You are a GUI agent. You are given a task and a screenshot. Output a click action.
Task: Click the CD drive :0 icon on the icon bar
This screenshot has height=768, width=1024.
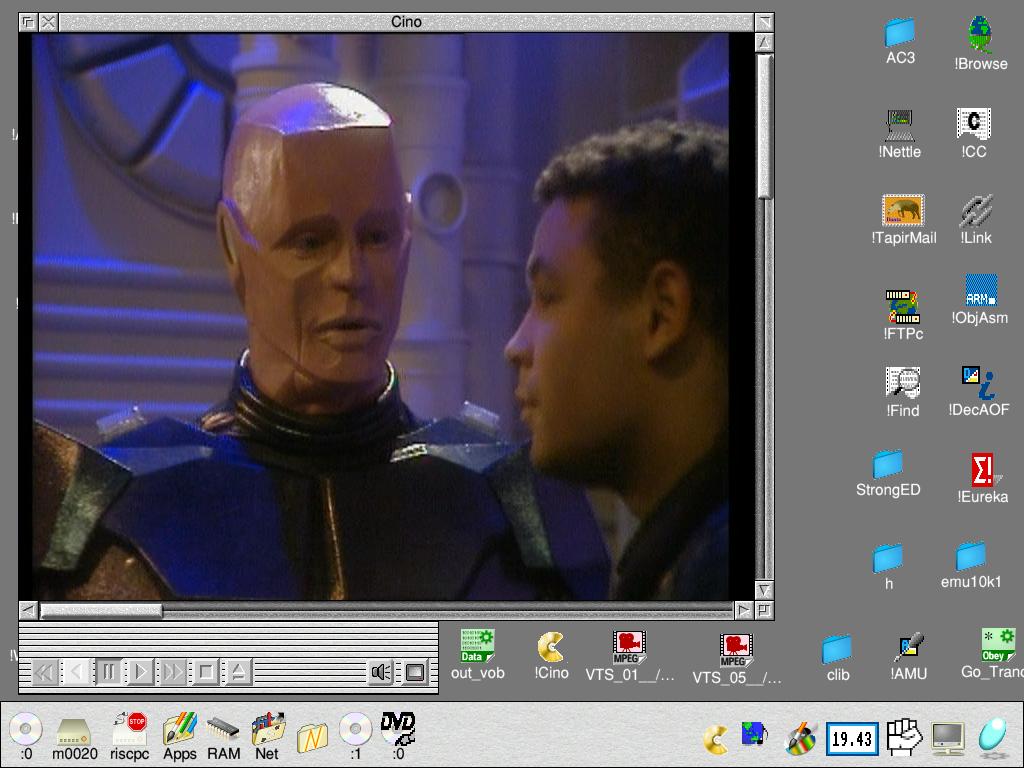(x=25, y=736)
